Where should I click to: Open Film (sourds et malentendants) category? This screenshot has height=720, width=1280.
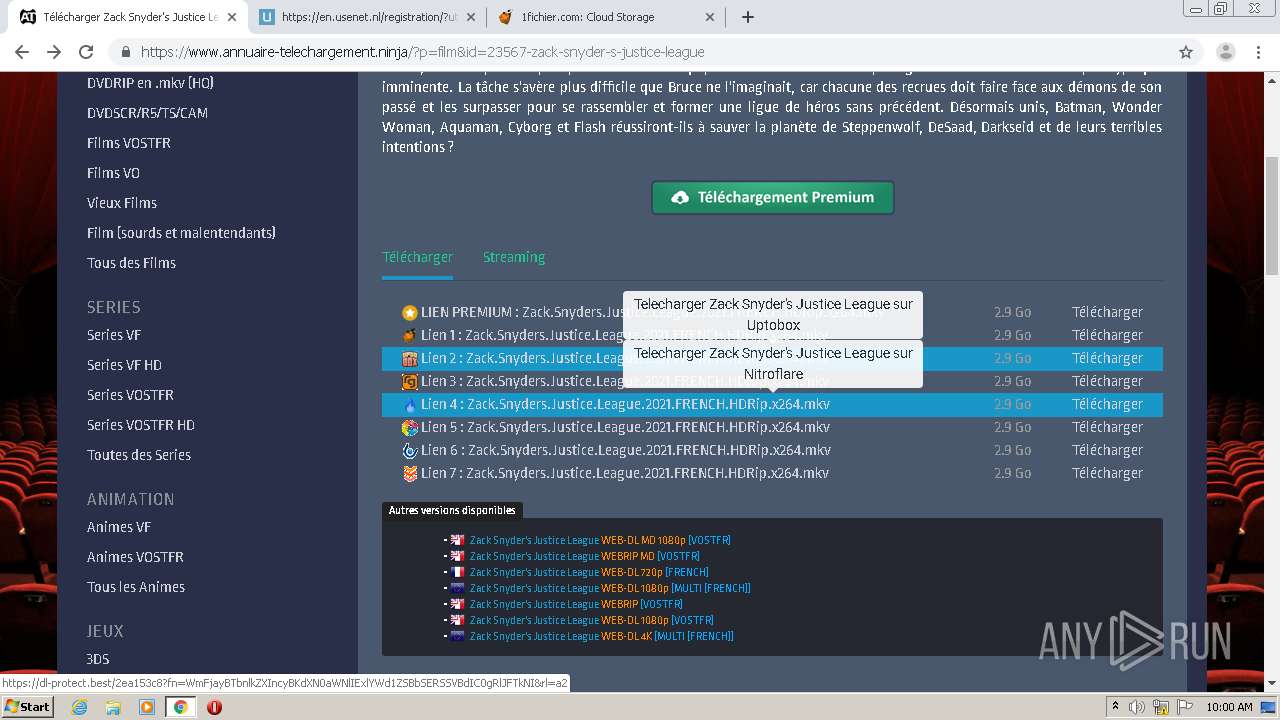181,233
